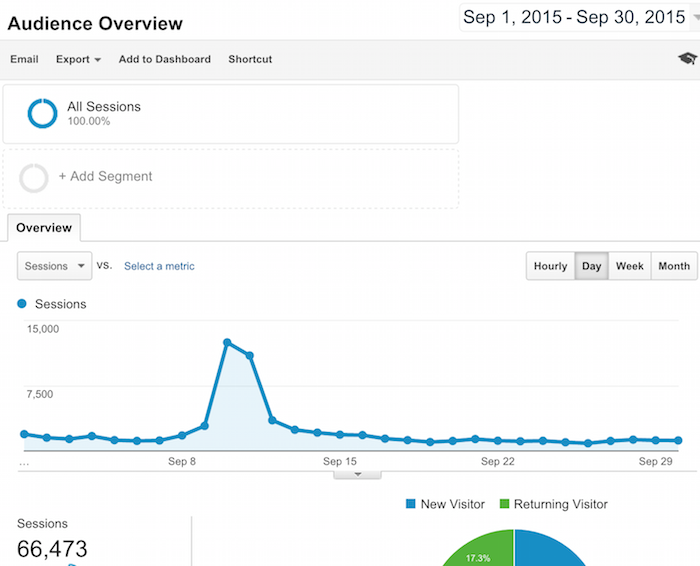Click the Sep 22 axis label
The image size is (700, 566).
click(x=498, y=462)
